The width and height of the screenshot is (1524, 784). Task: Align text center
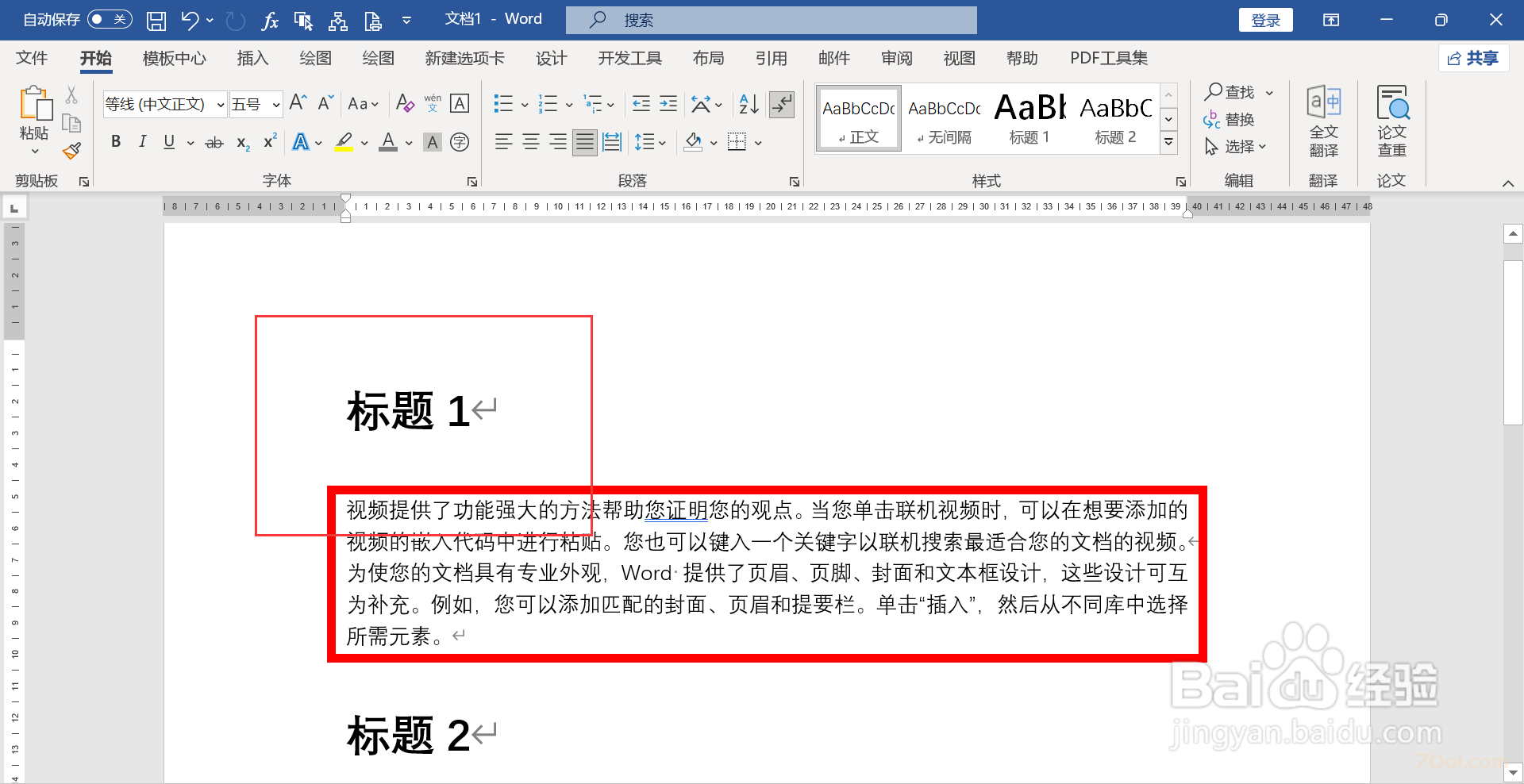pyautogui.click(x=531, y=142)
